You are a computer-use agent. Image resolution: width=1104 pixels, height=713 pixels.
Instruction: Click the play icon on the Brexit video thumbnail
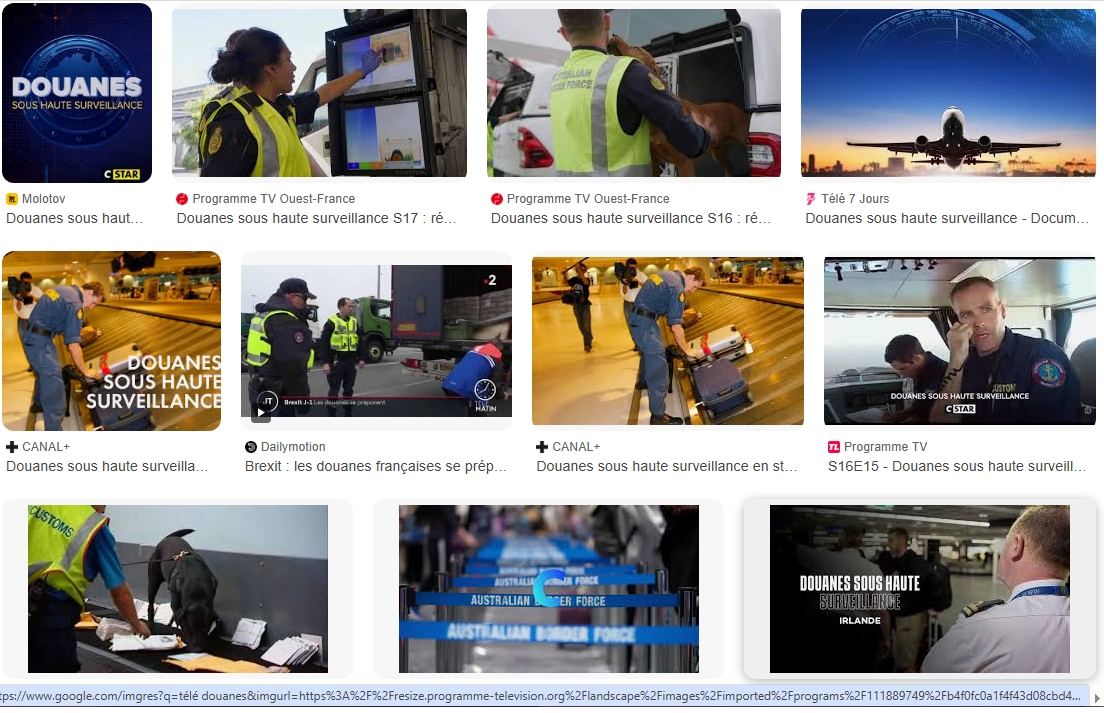260,415
